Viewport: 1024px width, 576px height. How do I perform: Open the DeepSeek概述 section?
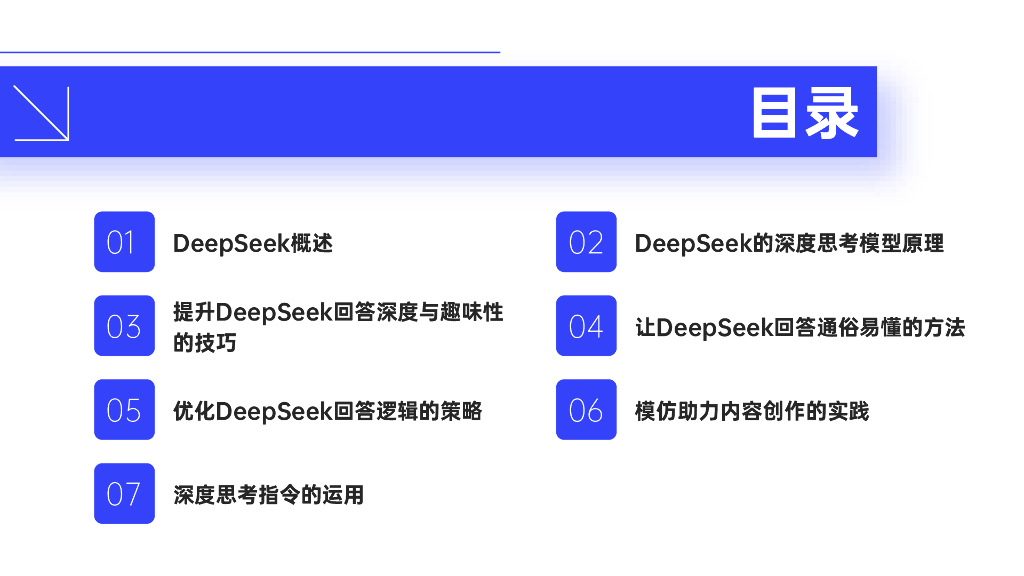click(x=253, y=243)
